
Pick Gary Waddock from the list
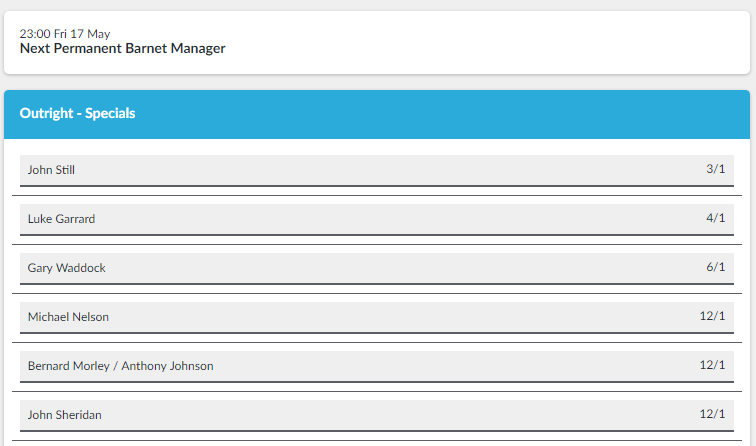(67, 268)
